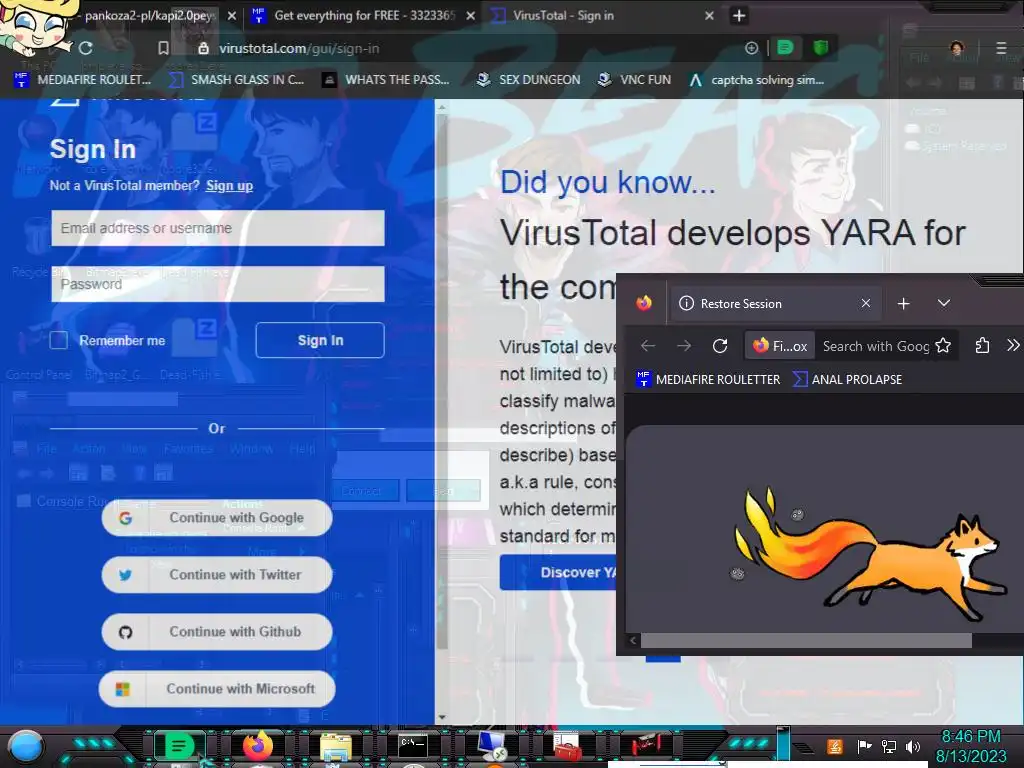
Task: Open Command Prompt from taskbar
Action: pyautogui.click(x=413, y=745)
